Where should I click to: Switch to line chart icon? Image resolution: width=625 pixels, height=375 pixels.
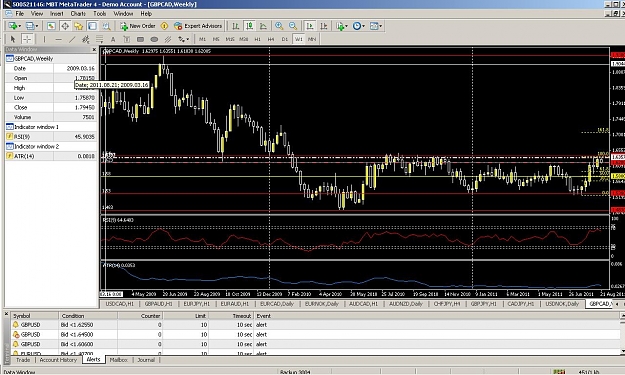coord(263,26)
